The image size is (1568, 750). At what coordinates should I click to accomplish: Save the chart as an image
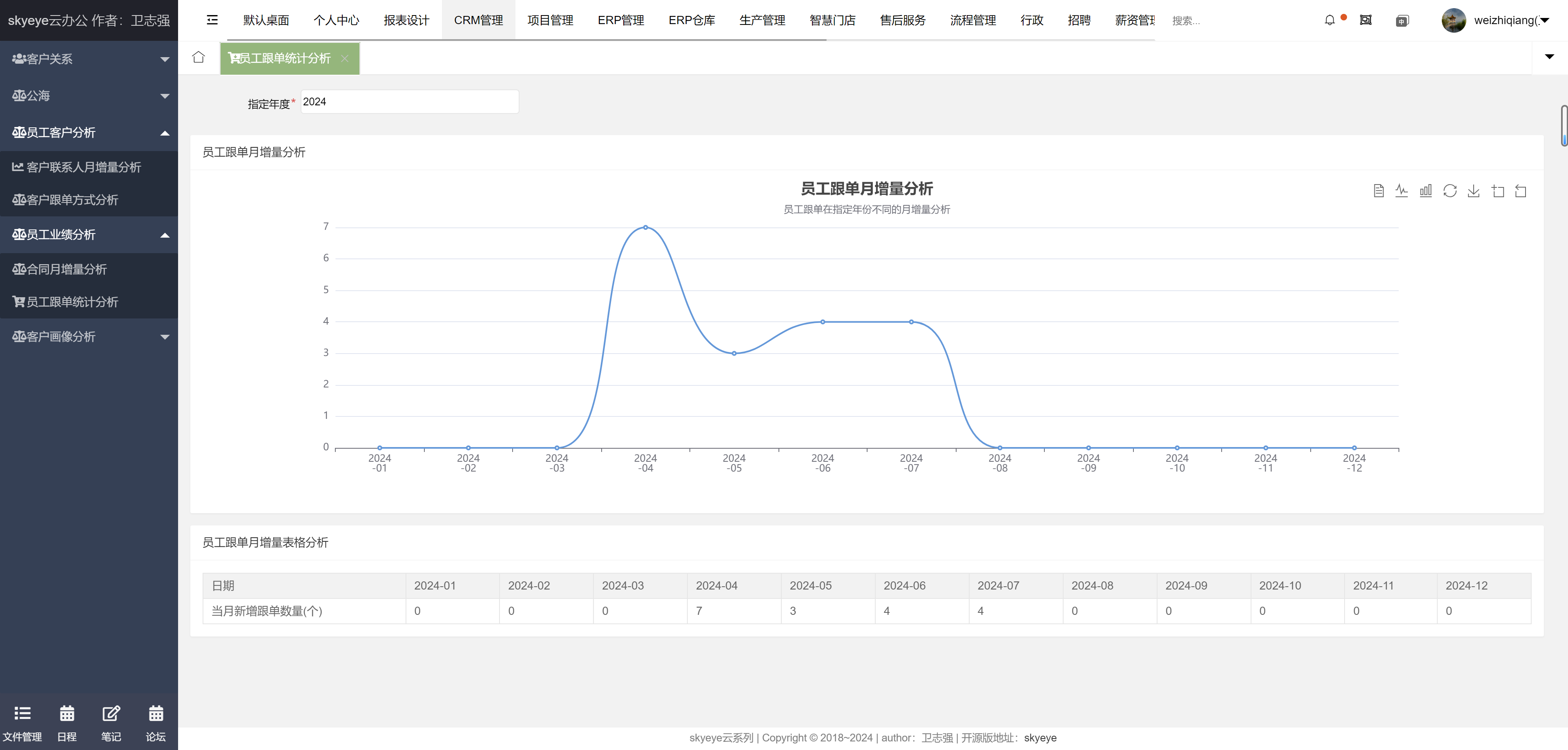point(1474,191)
